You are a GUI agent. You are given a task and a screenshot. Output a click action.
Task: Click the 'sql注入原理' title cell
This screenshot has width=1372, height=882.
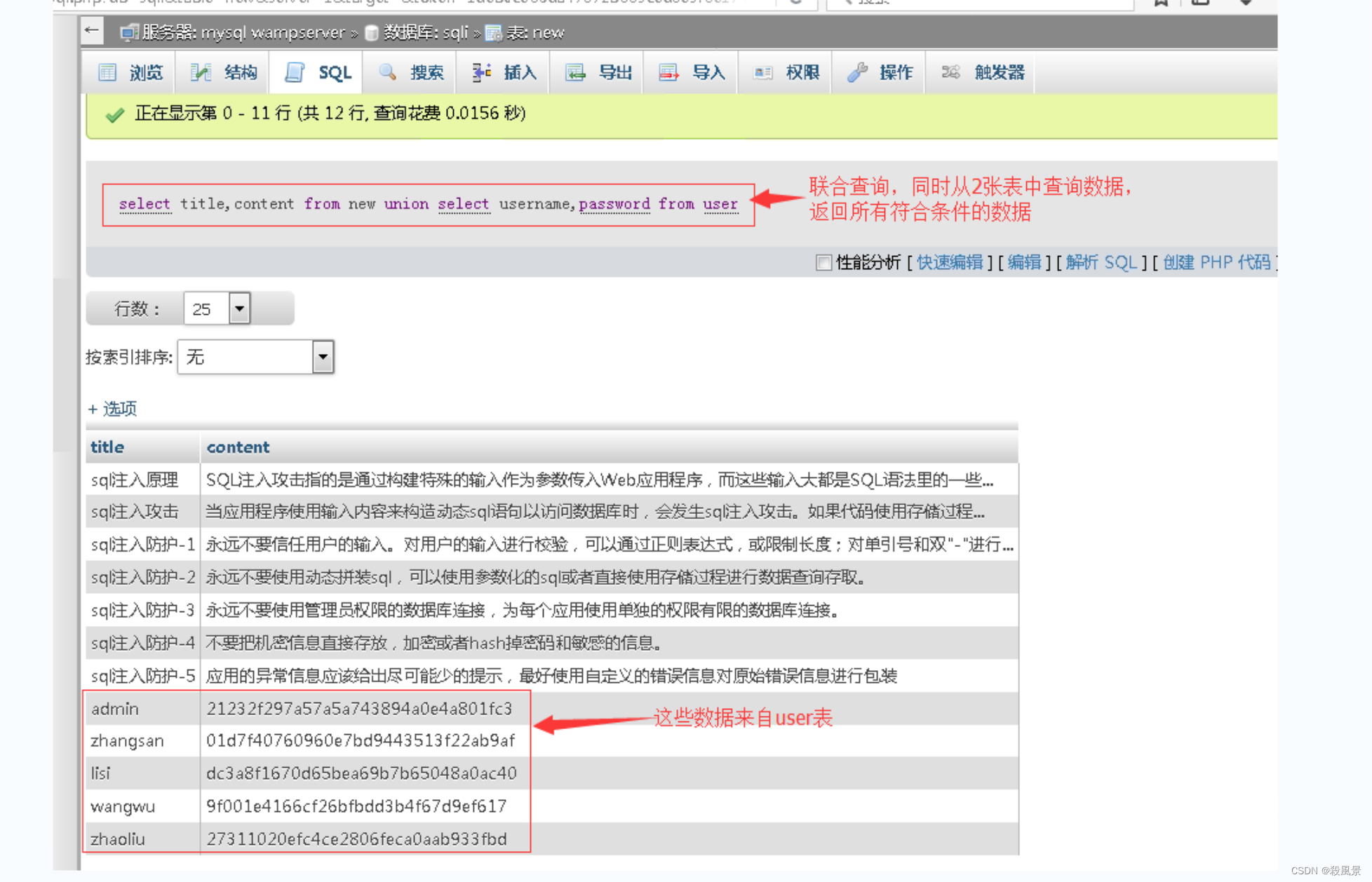tap(143, 480)
